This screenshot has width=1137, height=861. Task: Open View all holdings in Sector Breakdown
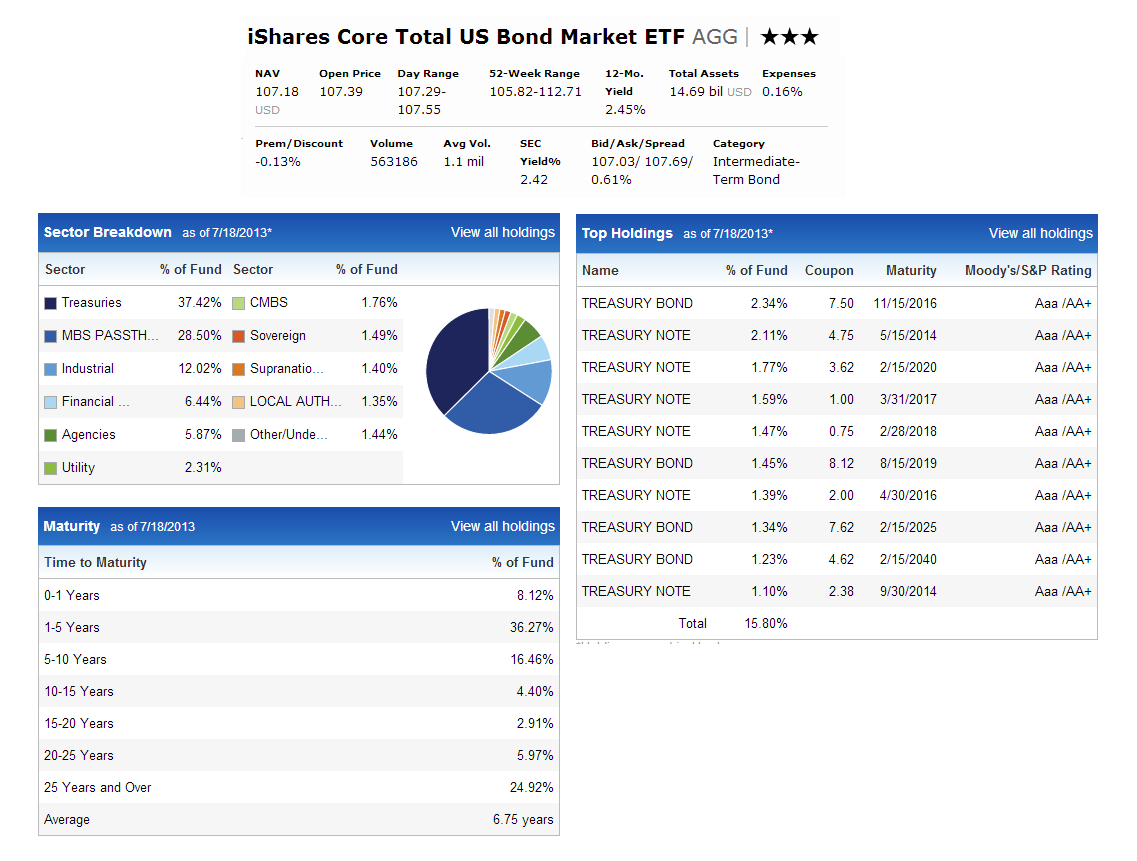point(503,232)
